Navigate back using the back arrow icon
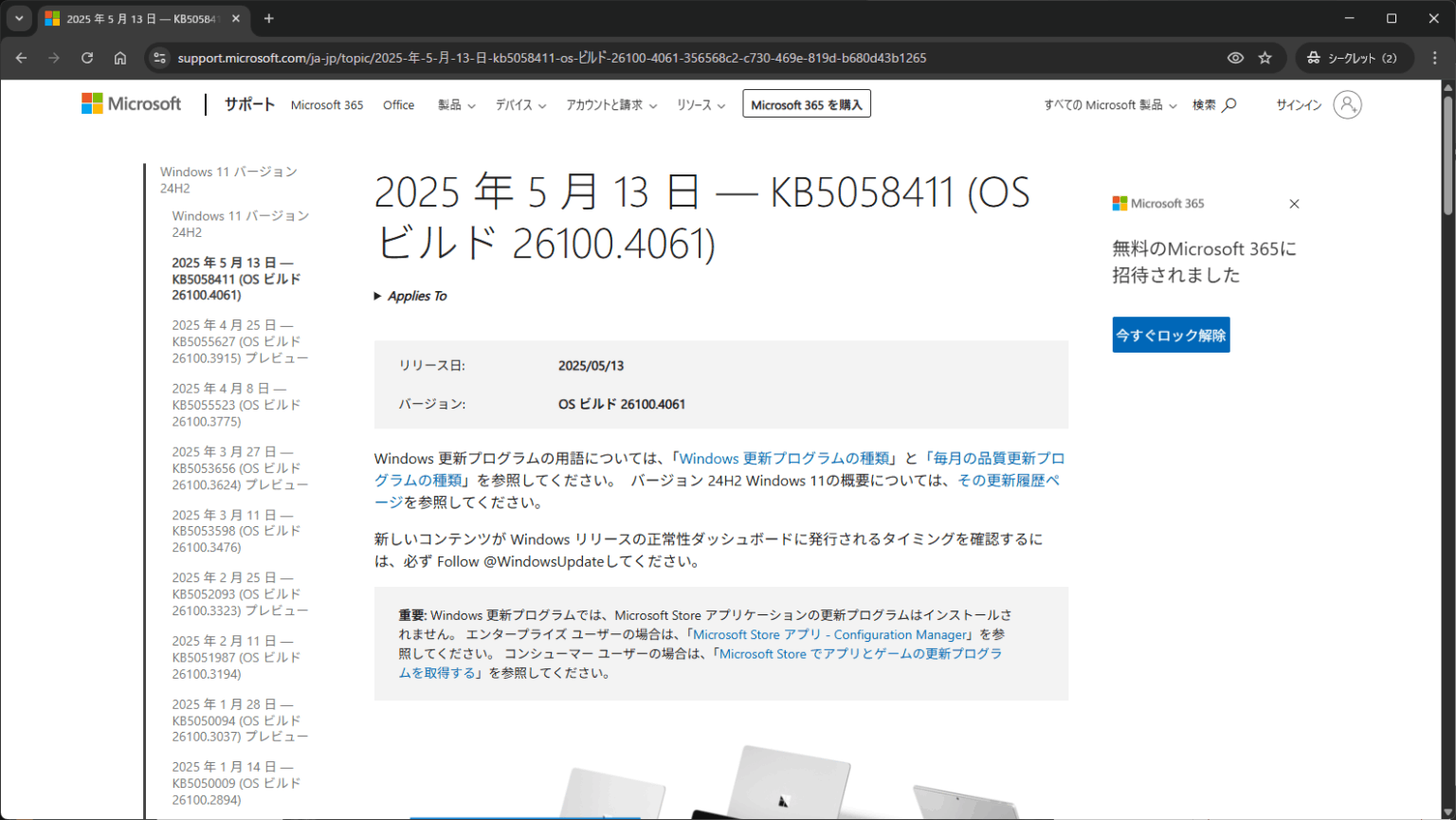The height and width of the screenshot is (820, 1456). point(21,58)
